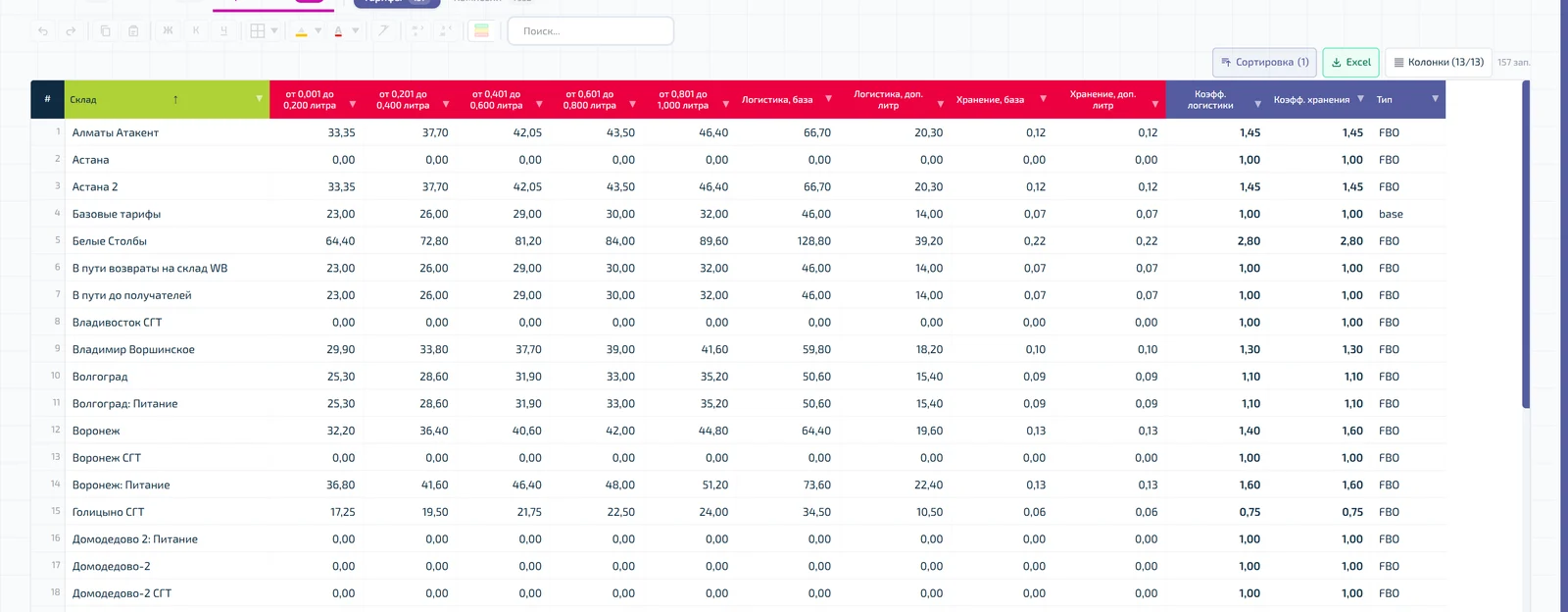This screenshot has height=612, width=1568.
Task: Open the color scale formatting swatch
Action: click(x=481, y=31)
